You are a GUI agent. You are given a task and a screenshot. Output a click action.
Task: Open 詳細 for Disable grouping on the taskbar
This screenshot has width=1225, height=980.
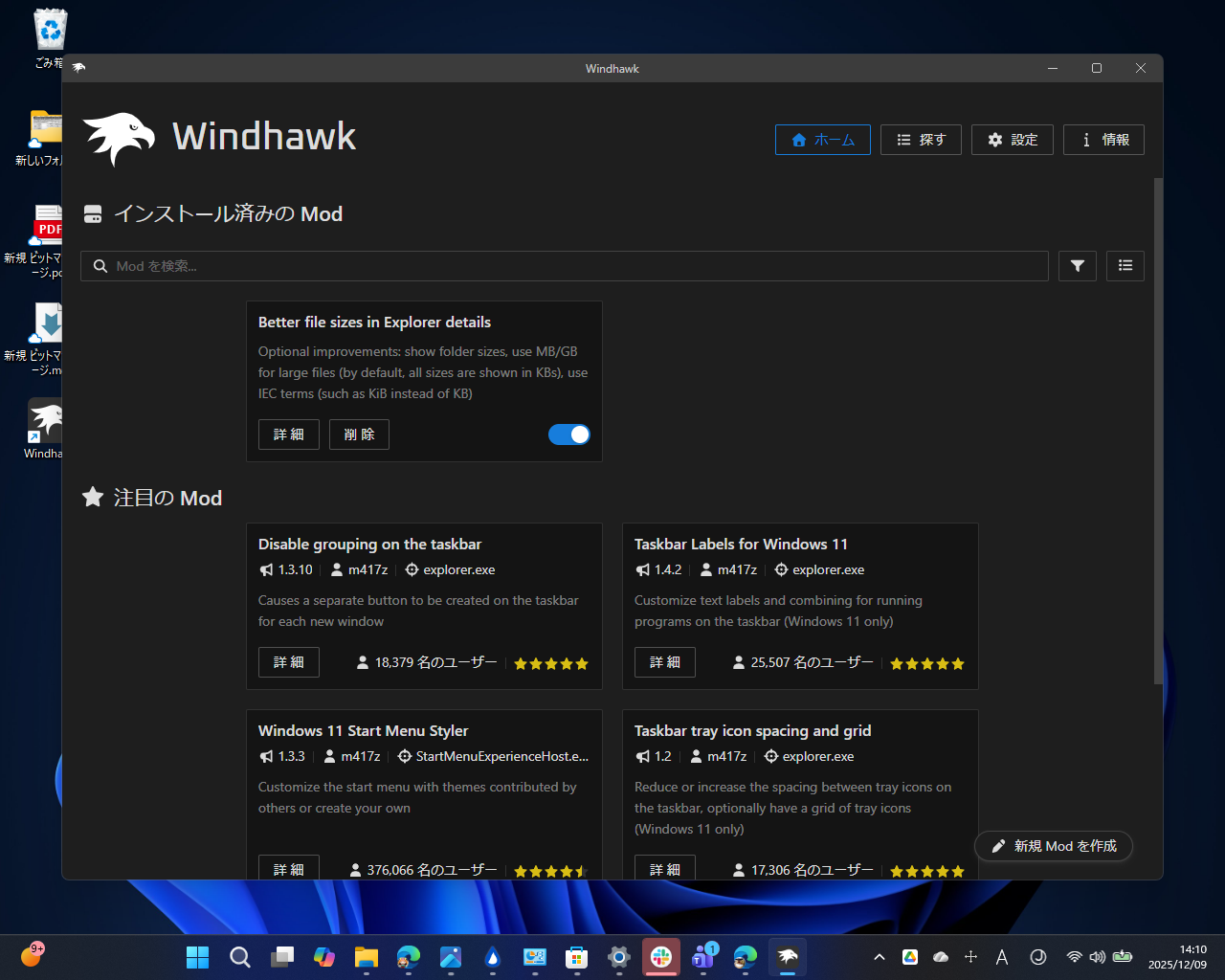(x=288, y=662)
